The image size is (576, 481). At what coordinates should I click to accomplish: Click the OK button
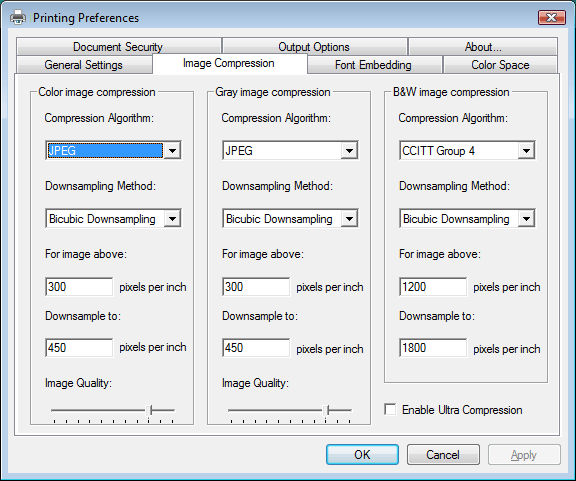[362, 455]
